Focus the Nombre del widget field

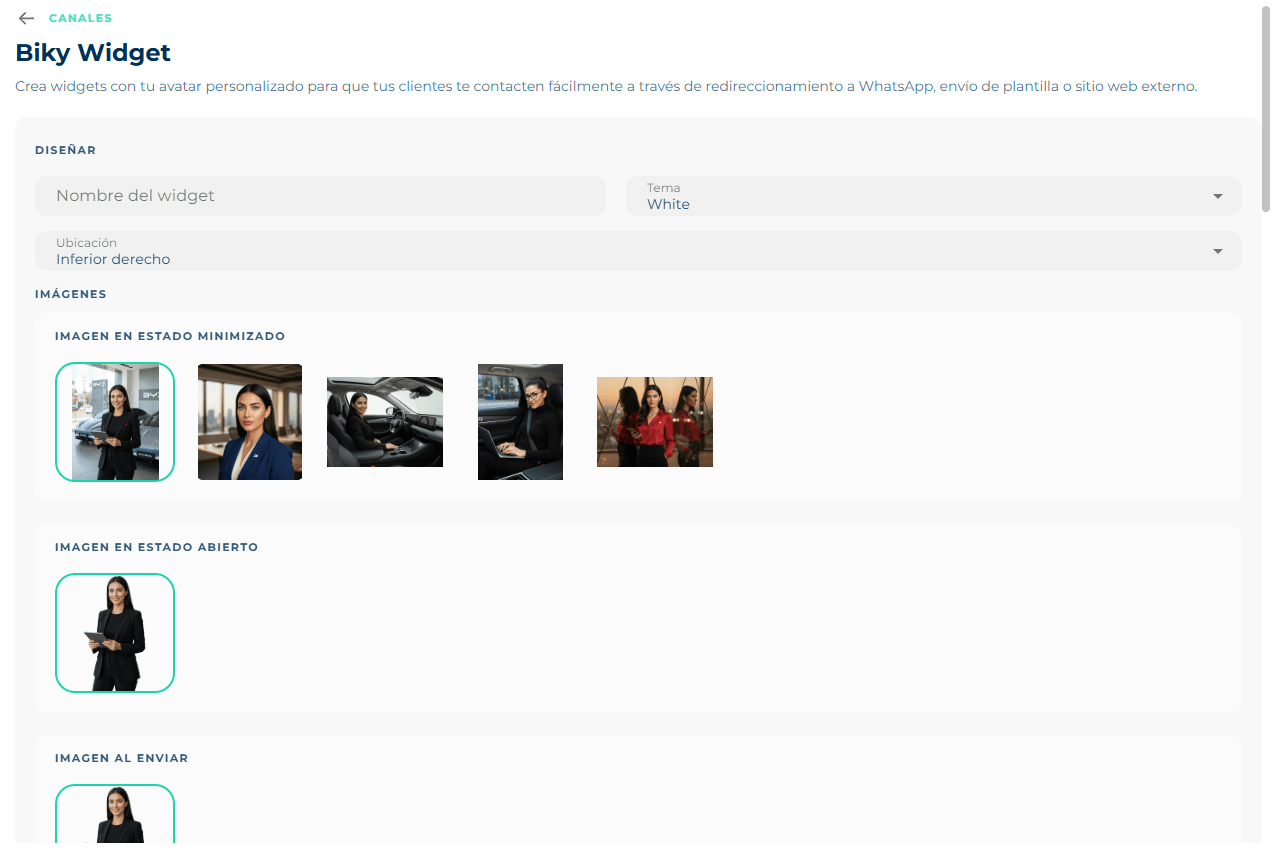point(320,196)
